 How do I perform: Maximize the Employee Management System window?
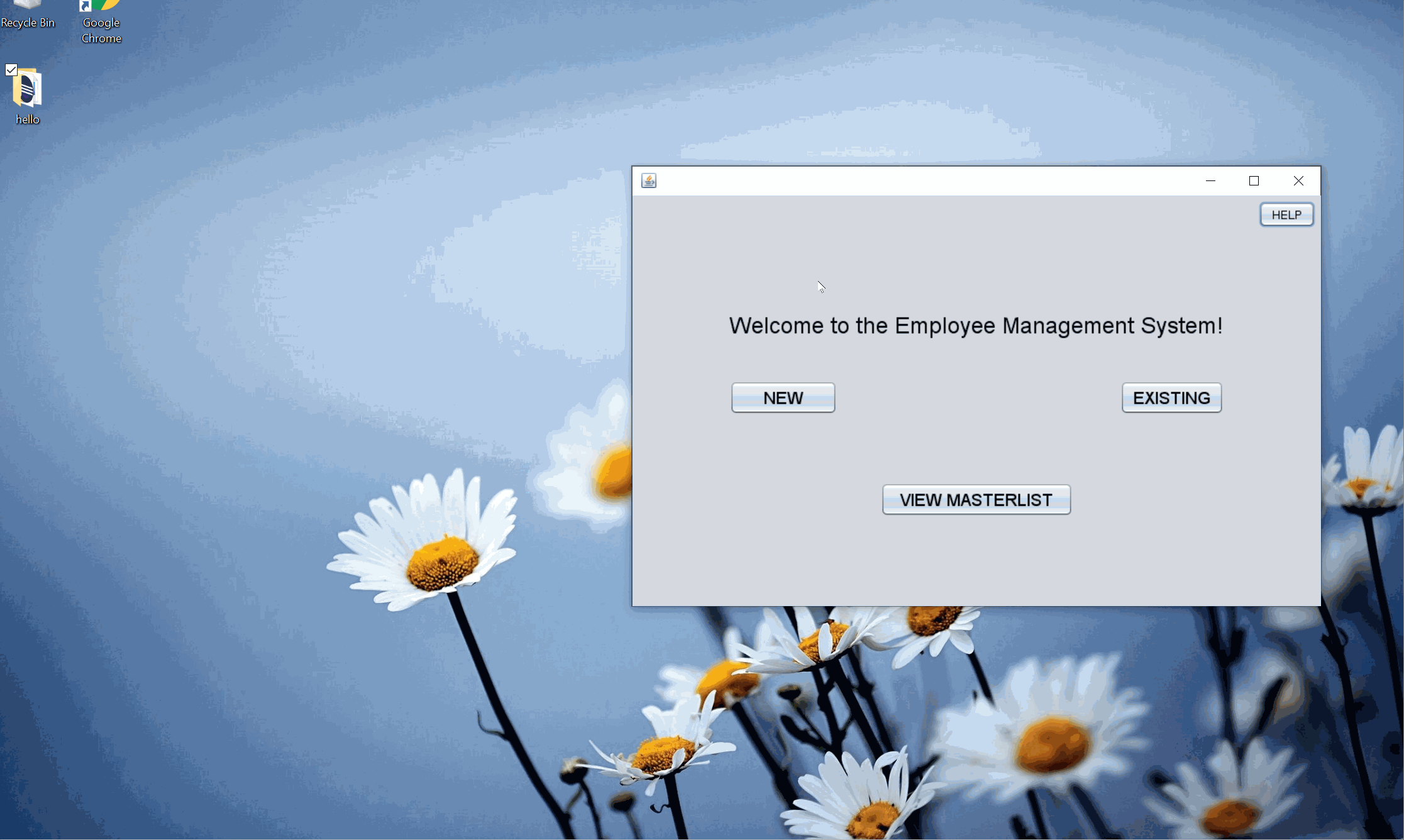1253,180
